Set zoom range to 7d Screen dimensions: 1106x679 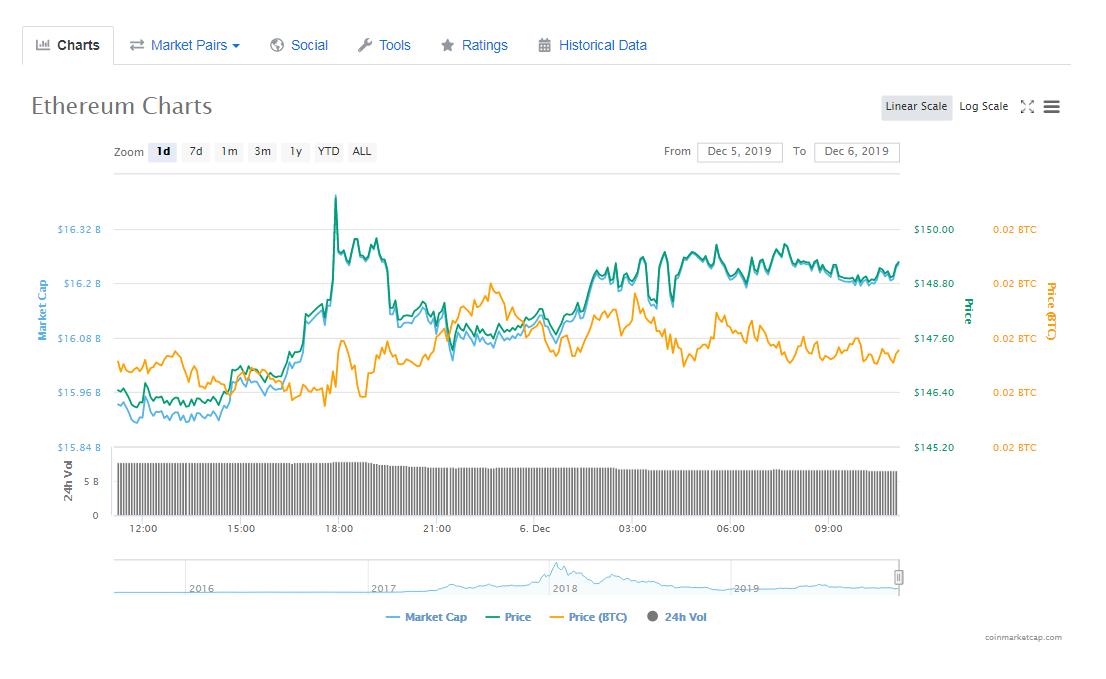pos(196,152)
